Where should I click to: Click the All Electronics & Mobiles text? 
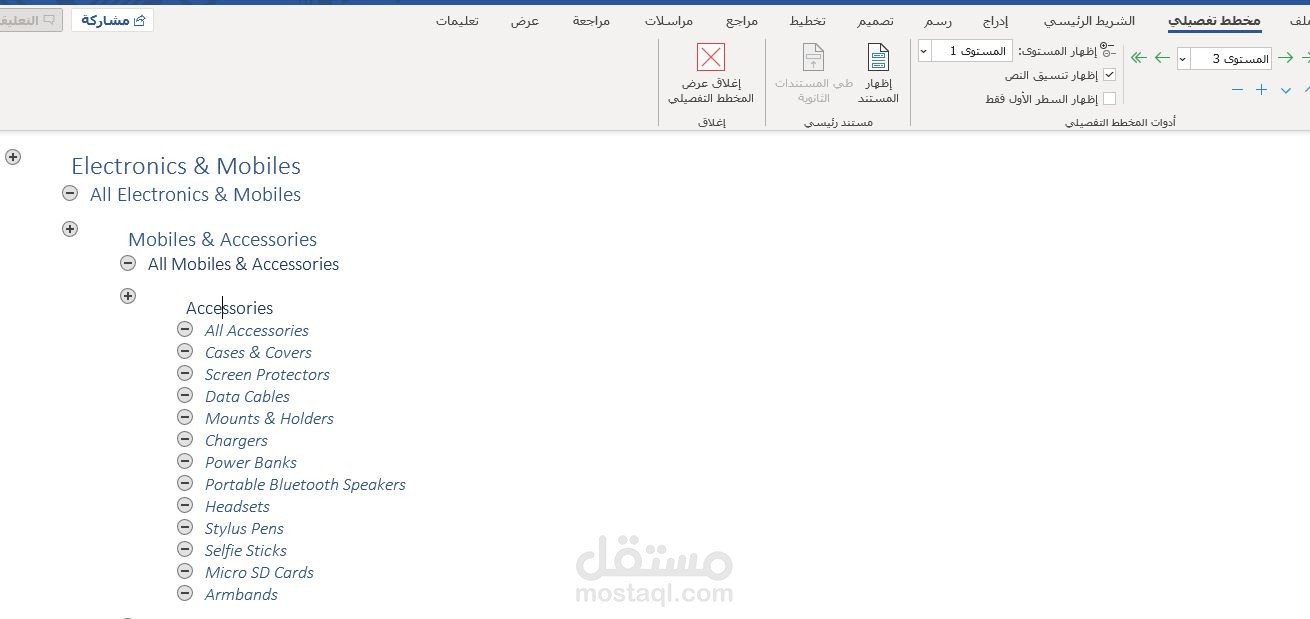195,194
